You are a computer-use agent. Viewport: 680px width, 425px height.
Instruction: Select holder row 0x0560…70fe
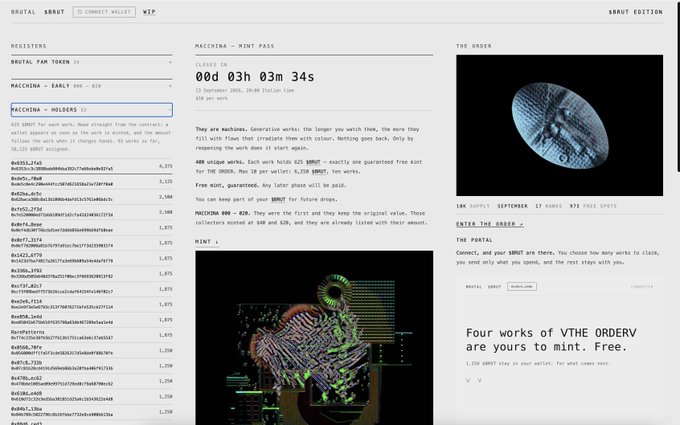[92, 350]
